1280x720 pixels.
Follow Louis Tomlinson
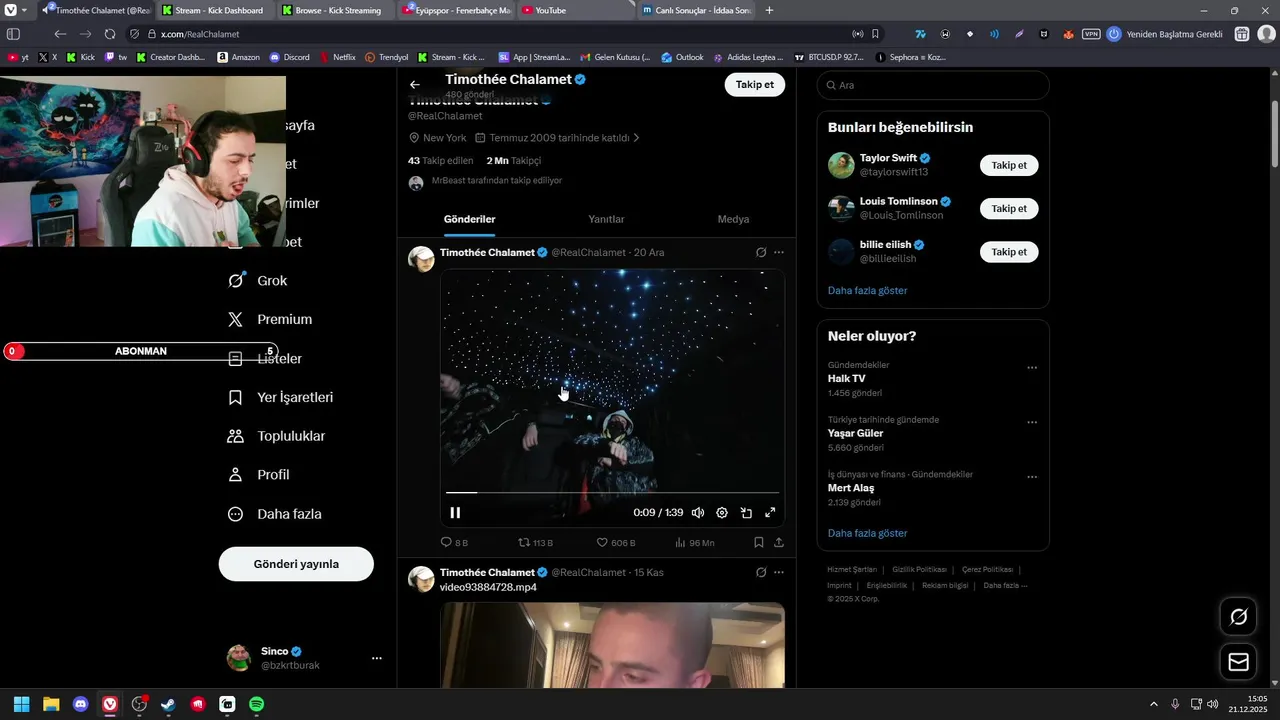[1009, 208]
